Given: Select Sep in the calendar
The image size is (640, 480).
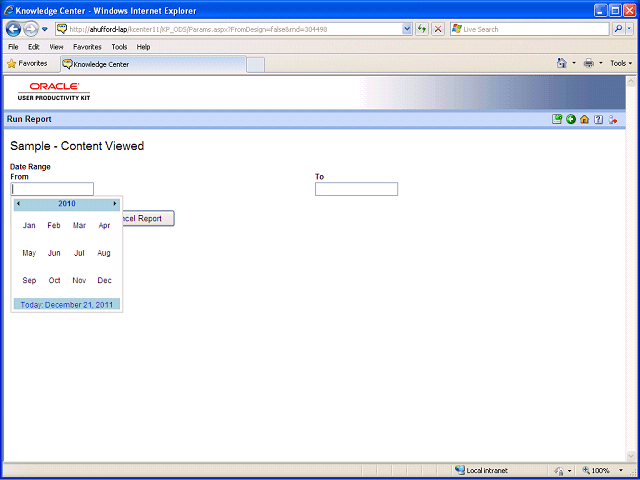Looking at the screenshot, I should (x=29, y=280).
